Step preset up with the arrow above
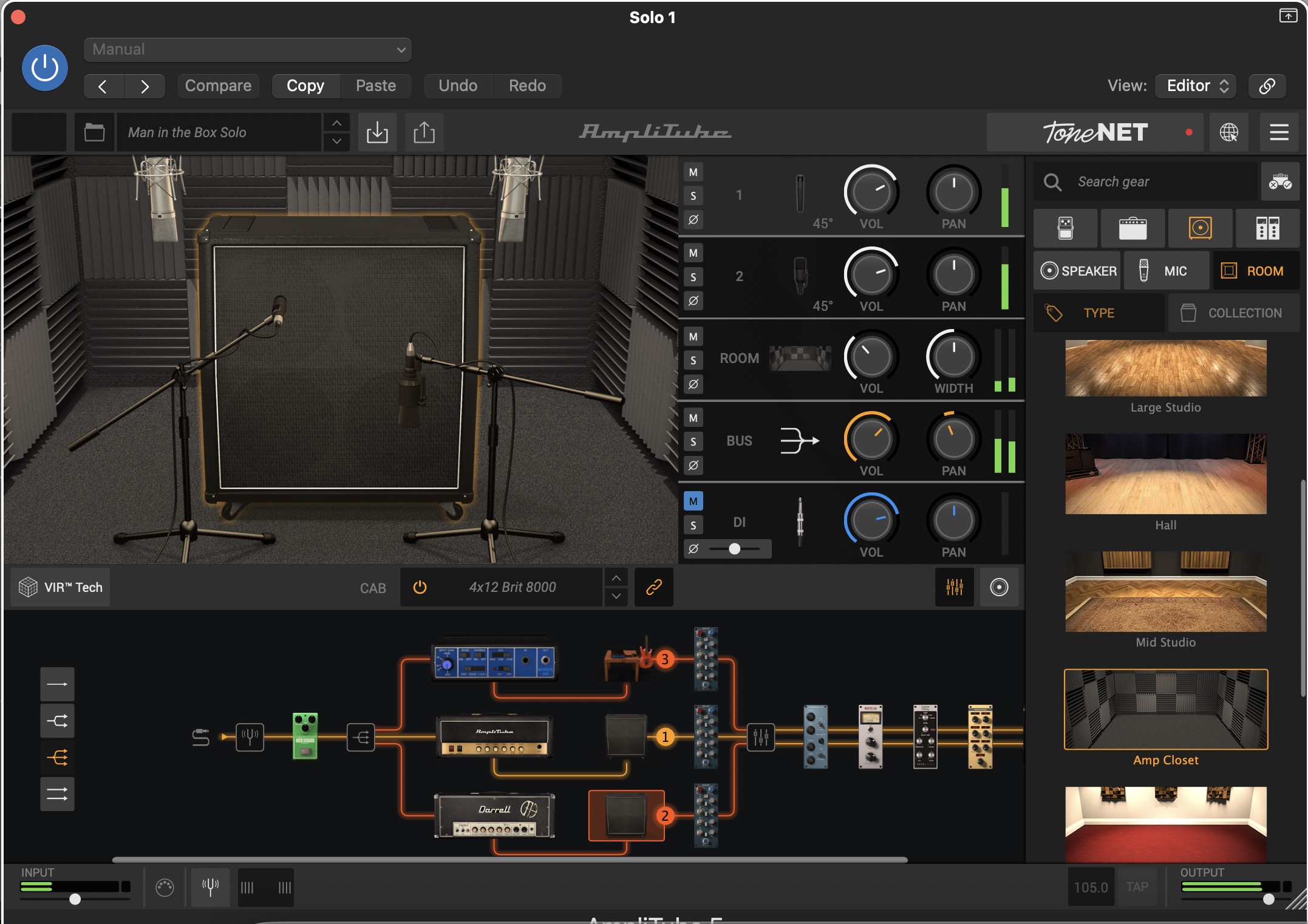 click(336, 123)
